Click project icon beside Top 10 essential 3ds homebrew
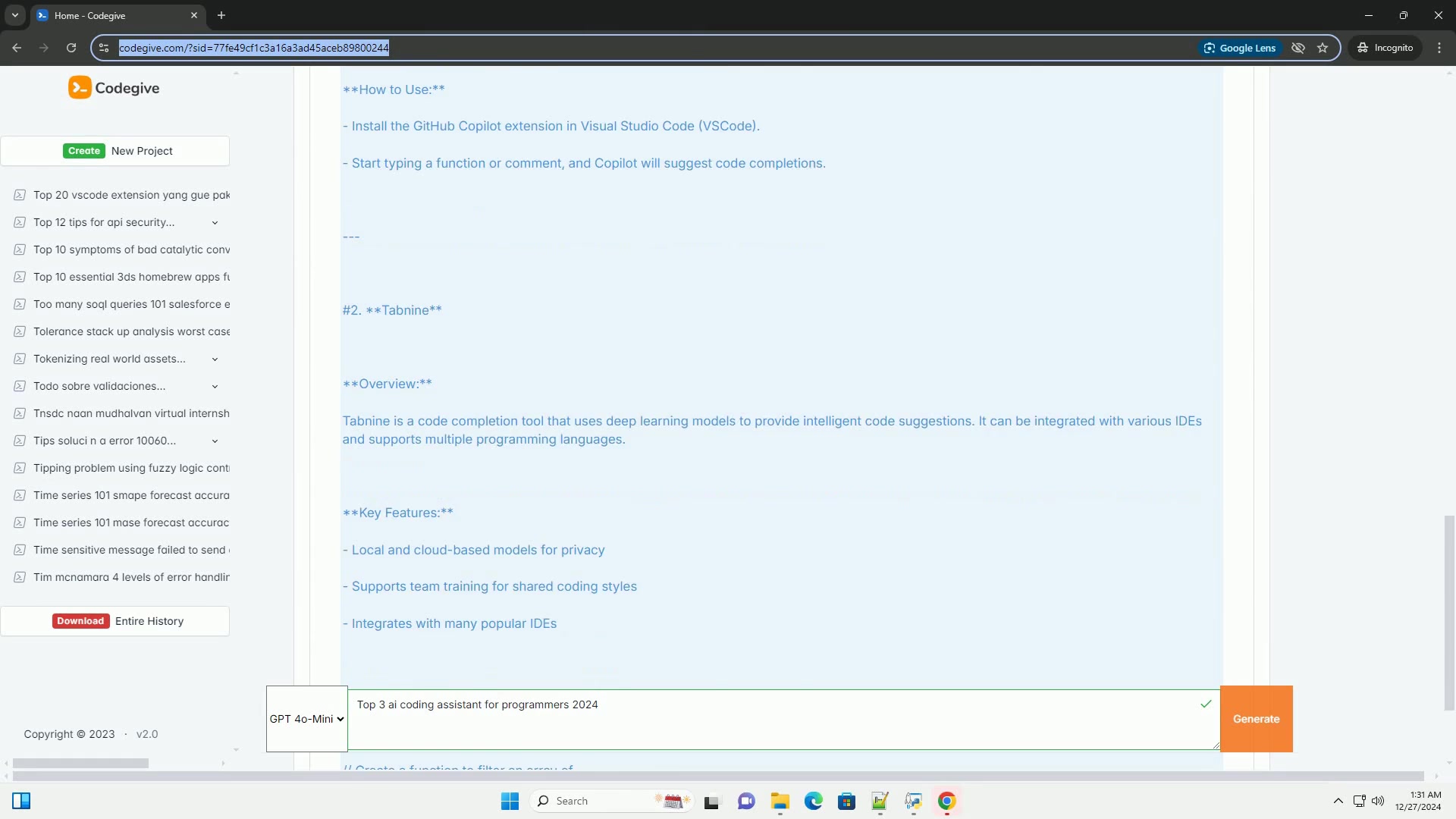Image resolution: width=1456 pixels, height=819 pixels. pos(20,277)
